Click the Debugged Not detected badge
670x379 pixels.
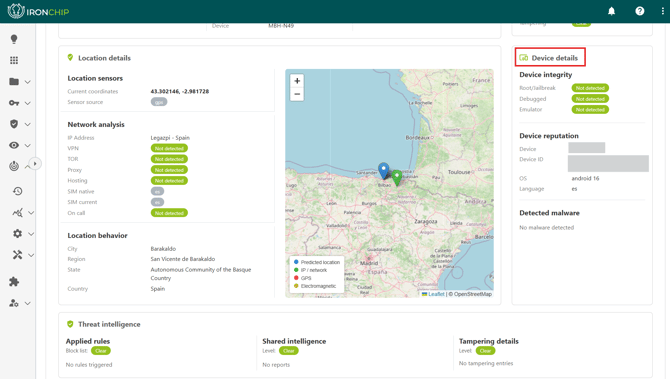point(590,99)
